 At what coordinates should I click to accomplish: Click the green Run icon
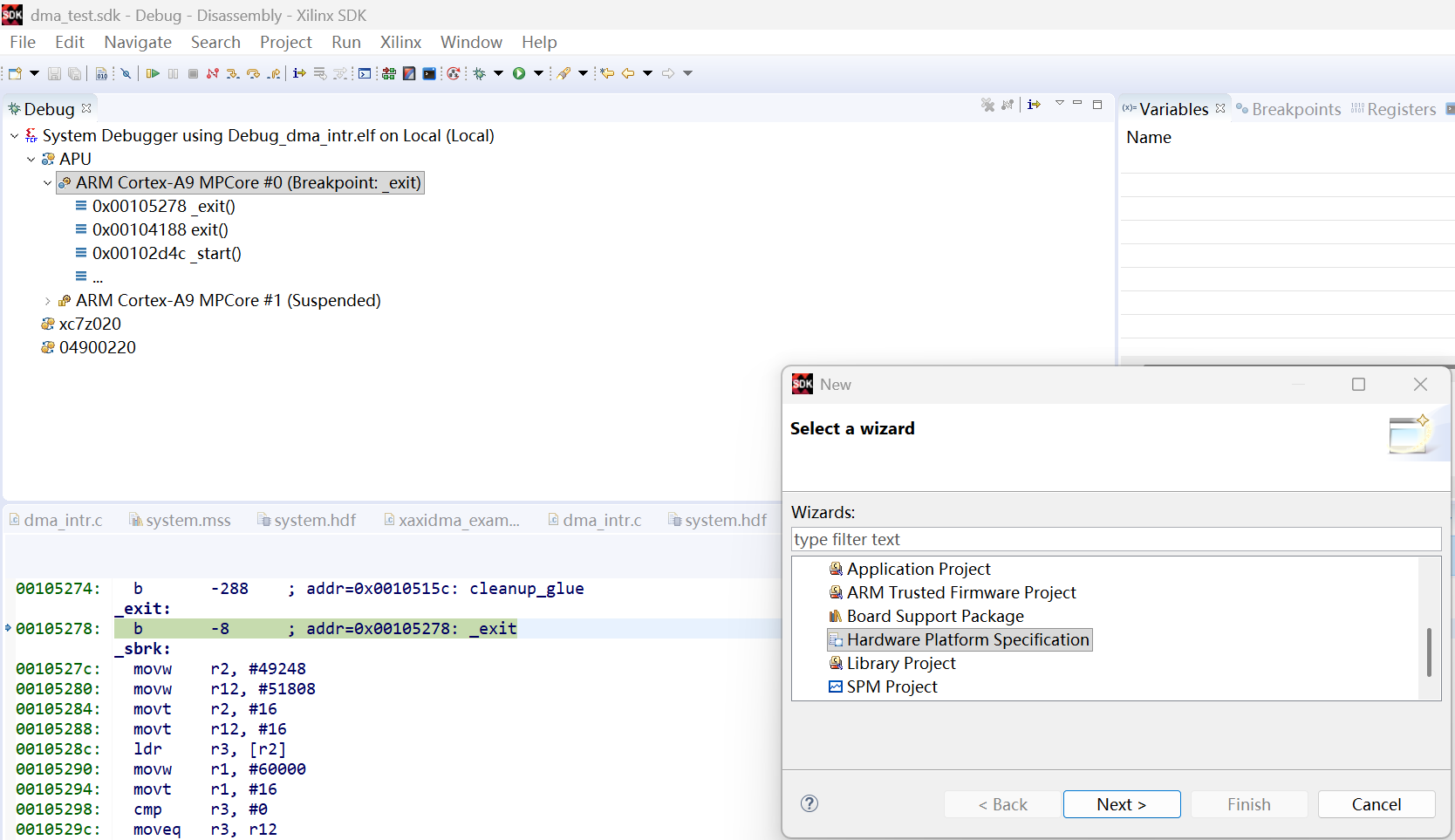519,73
